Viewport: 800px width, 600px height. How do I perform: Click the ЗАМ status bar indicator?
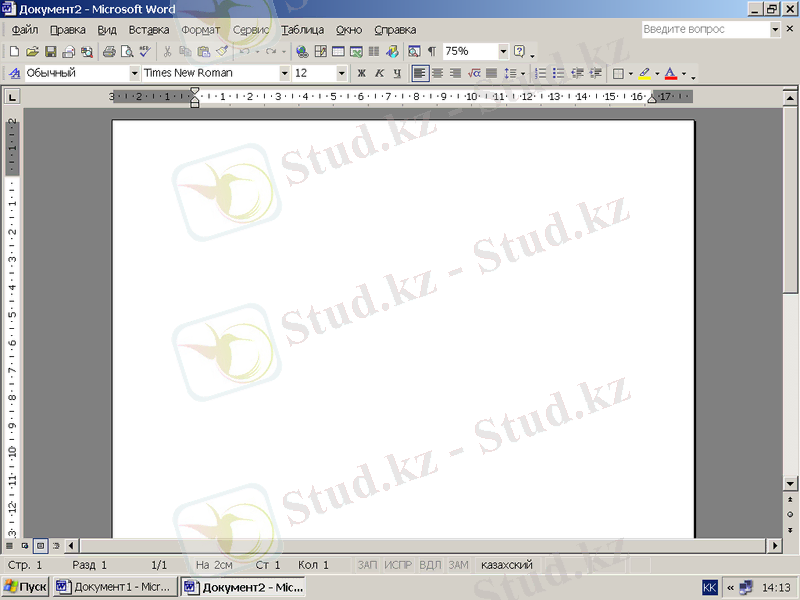pos(458,565)
